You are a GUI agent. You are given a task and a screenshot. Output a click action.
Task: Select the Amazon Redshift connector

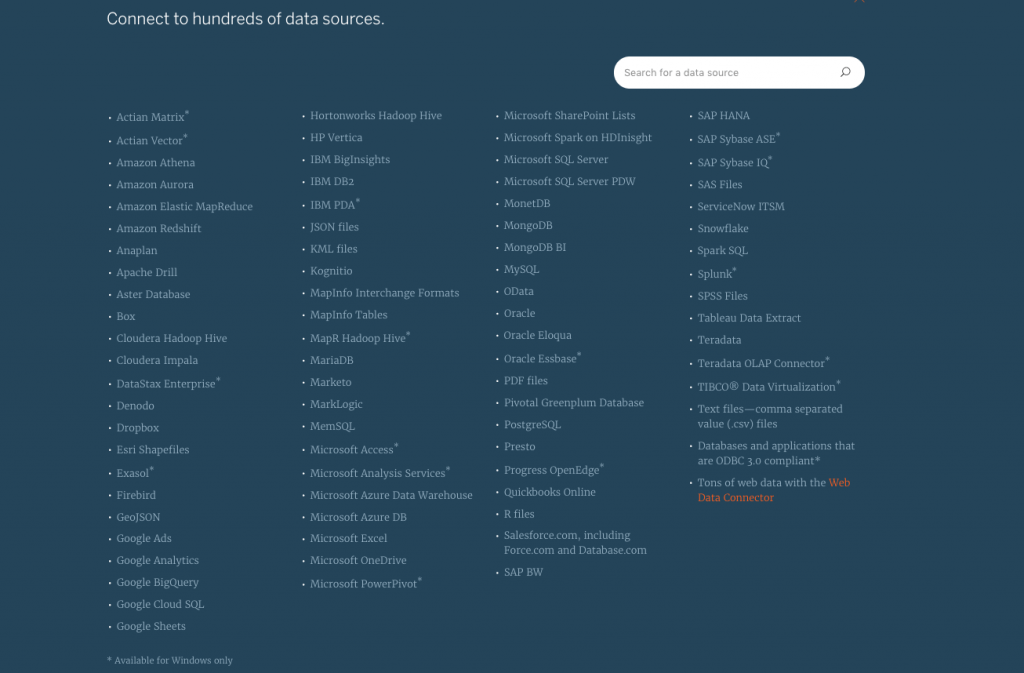pos(158,228)
